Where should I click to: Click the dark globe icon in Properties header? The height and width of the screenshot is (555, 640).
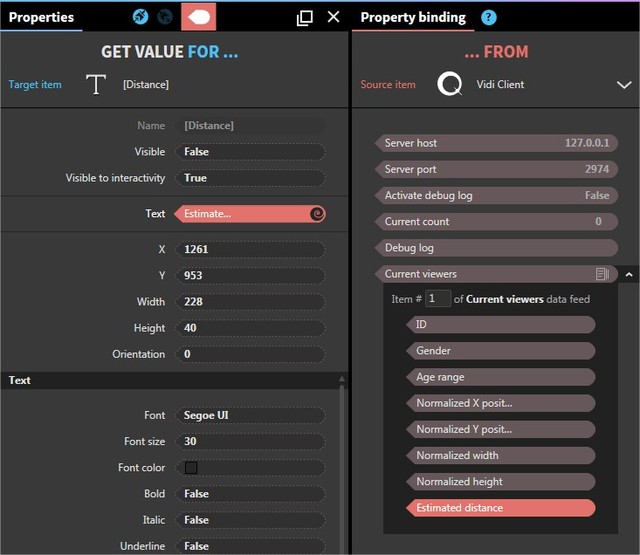164,17
